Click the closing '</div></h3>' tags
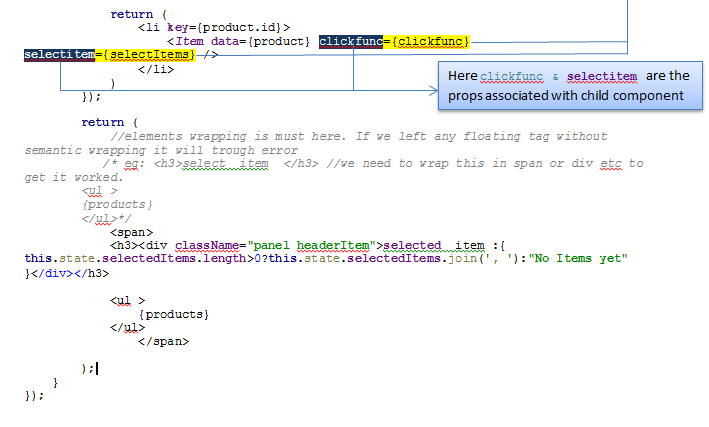This screenshot has height=427, width=709. click(x=70, y=274)
